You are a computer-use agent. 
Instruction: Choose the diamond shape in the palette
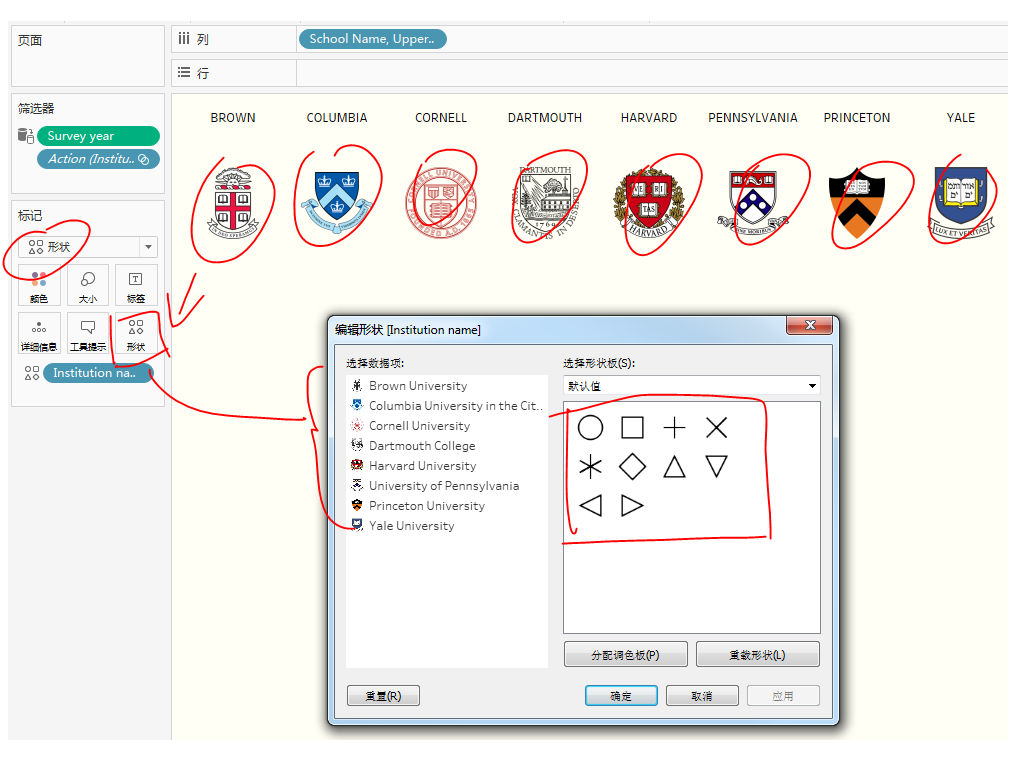click(632, 466)
